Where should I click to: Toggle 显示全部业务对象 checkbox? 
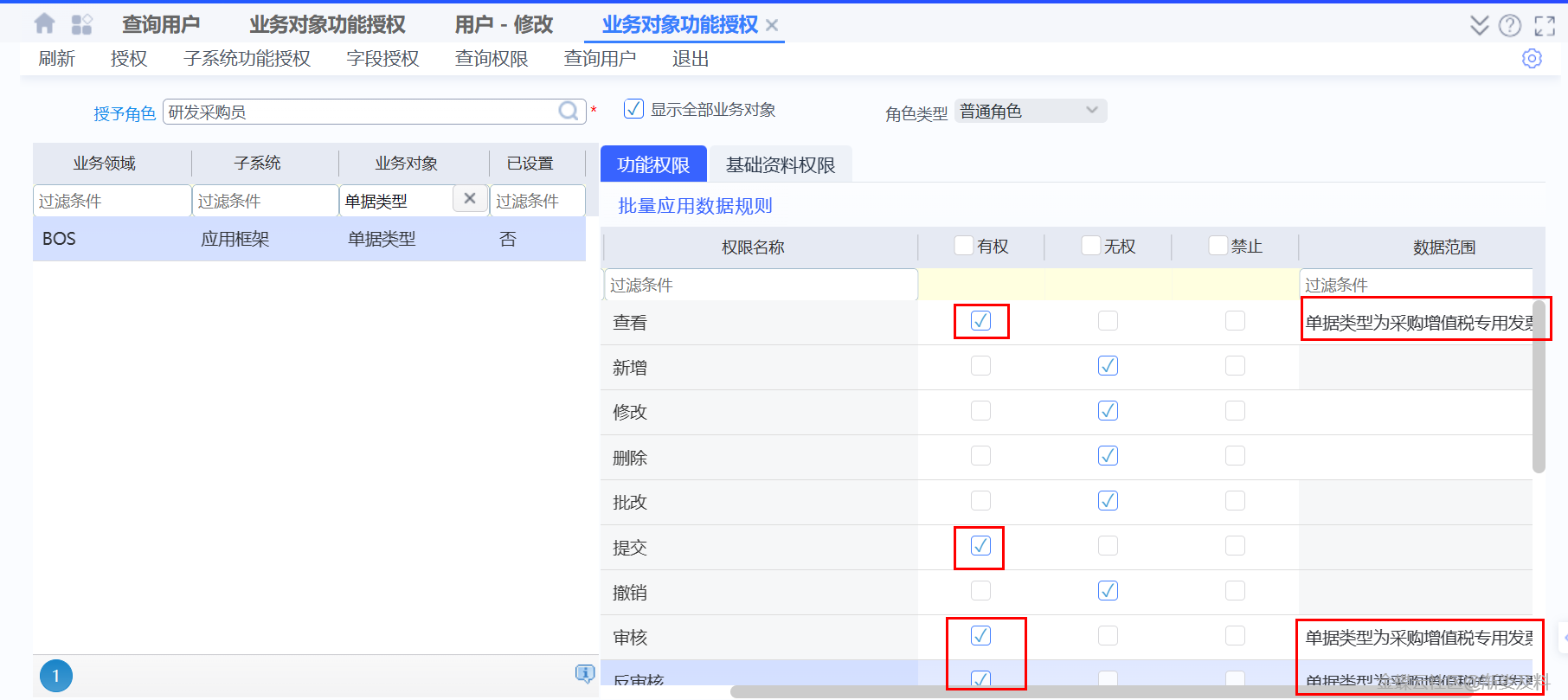(633, 109)
